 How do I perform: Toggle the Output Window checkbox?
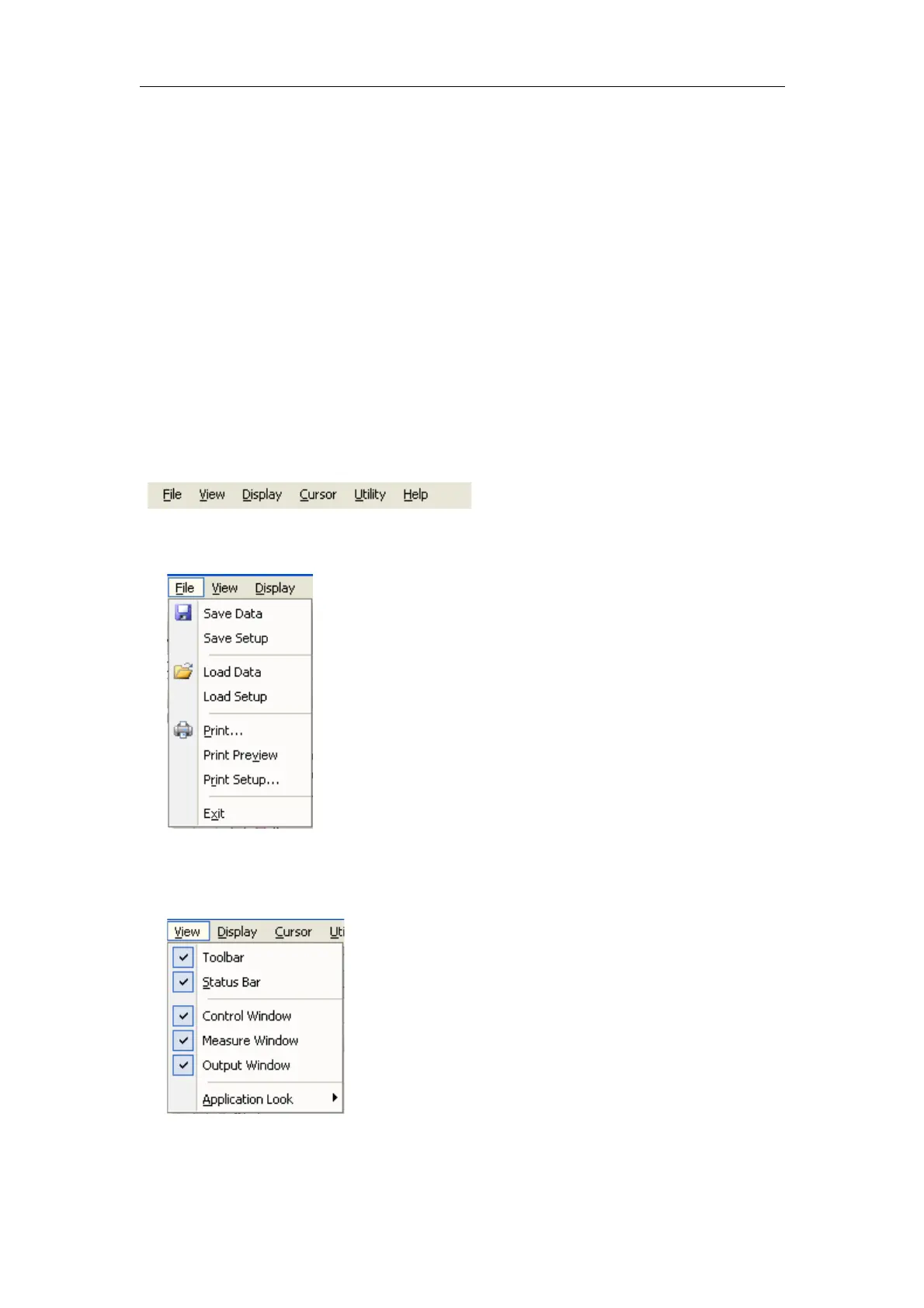[x=183, y=1065]
